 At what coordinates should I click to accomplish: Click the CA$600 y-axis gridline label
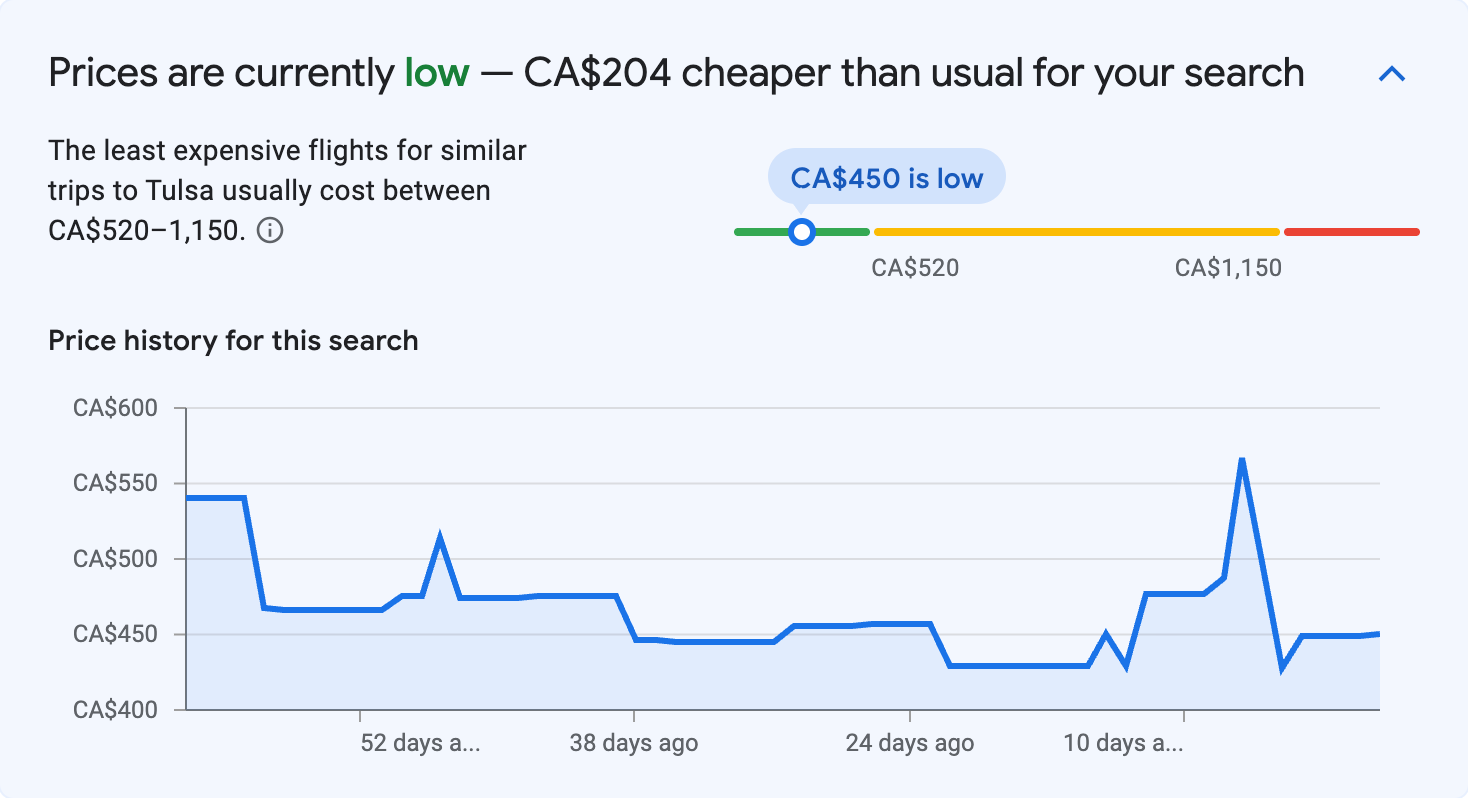tap(117, 408)
